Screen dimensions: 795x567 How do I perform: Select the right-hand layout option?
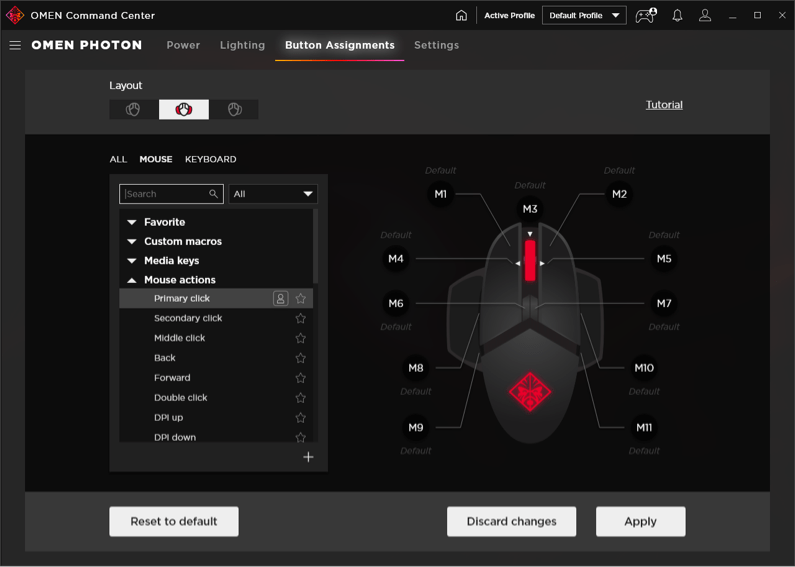tap(234, 109)
